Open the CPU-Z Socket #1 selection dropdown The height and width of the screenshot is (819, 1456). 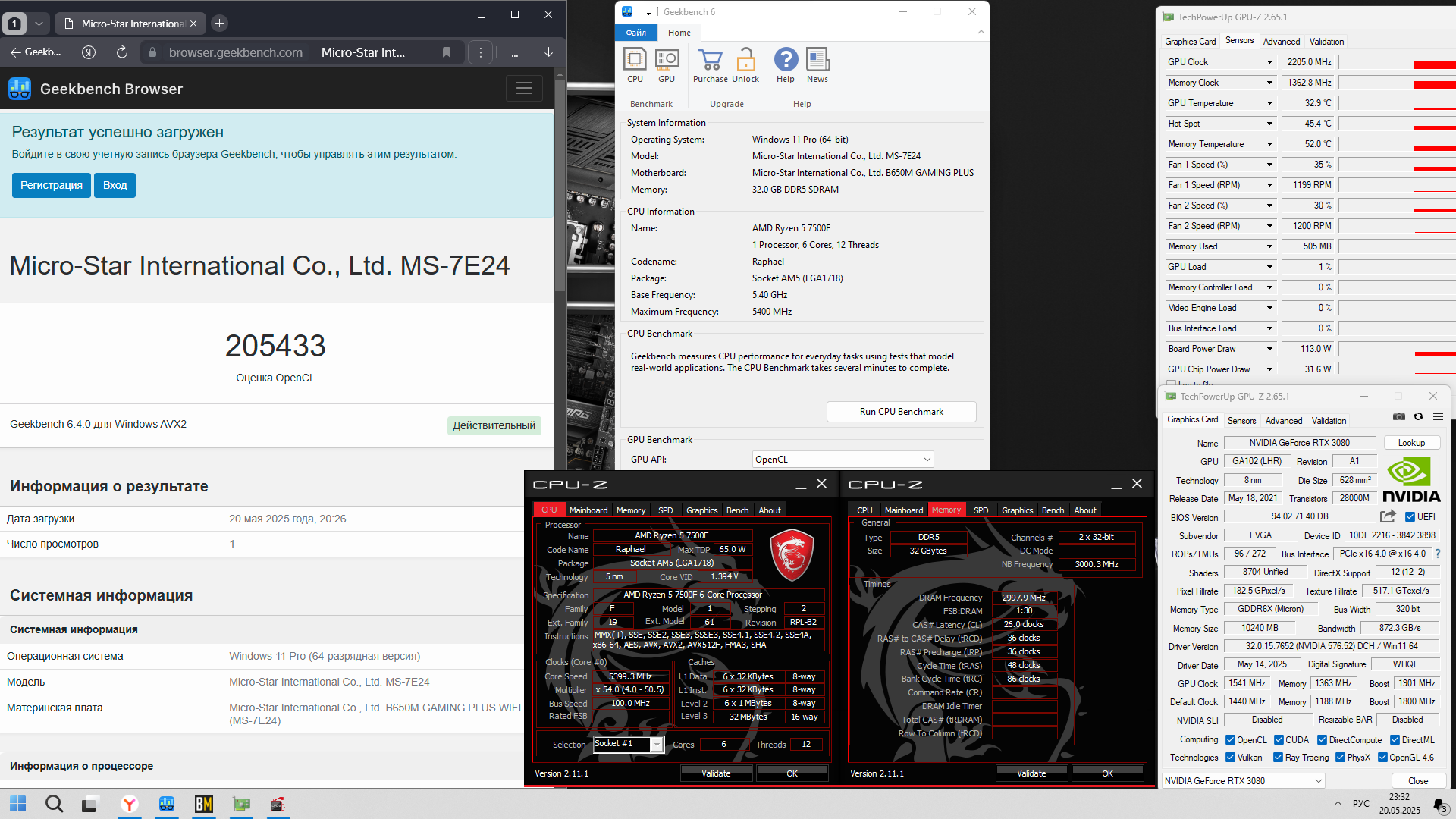click(x=628, y=744)
